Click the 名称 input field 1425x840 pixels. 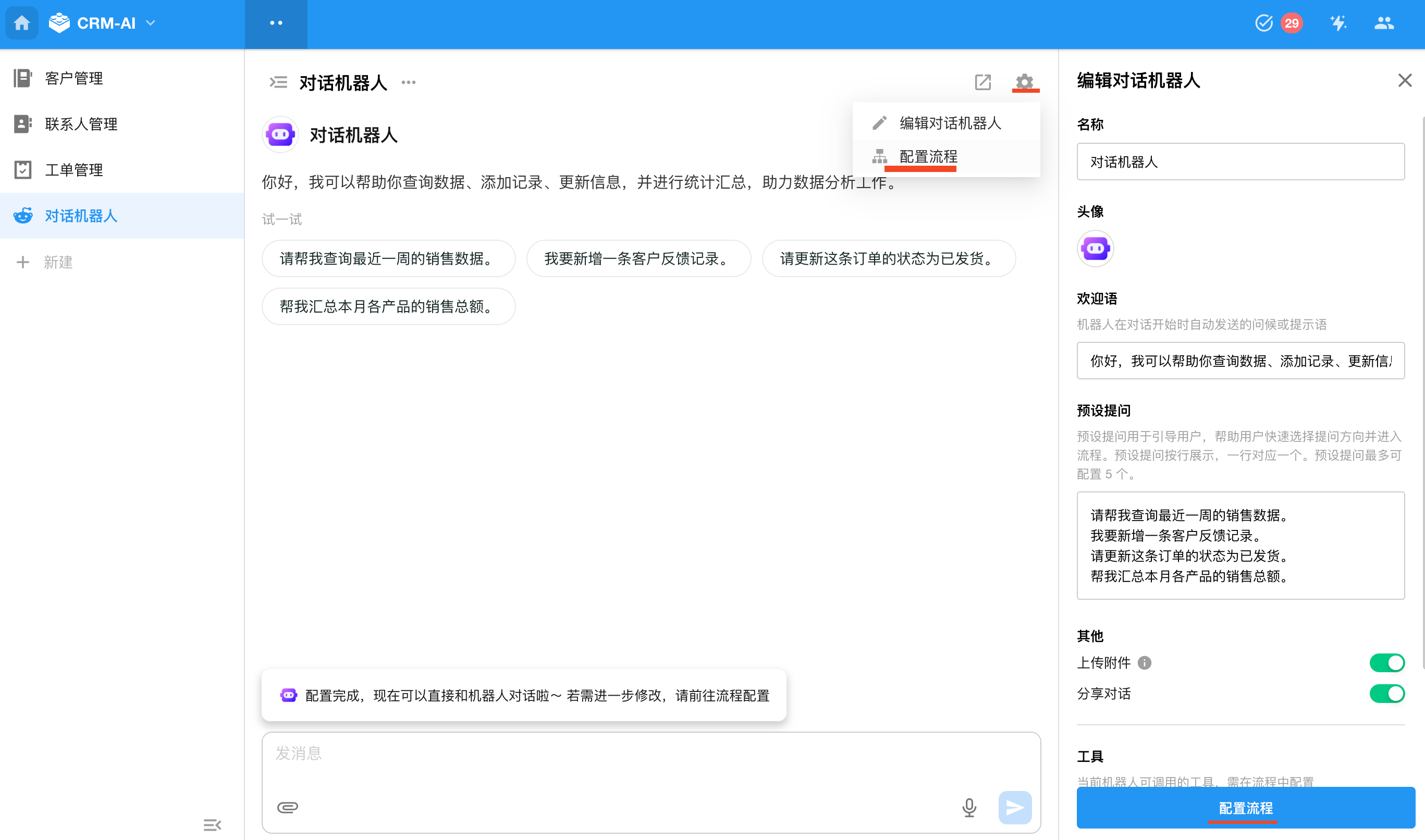[x=1240, y=162]
